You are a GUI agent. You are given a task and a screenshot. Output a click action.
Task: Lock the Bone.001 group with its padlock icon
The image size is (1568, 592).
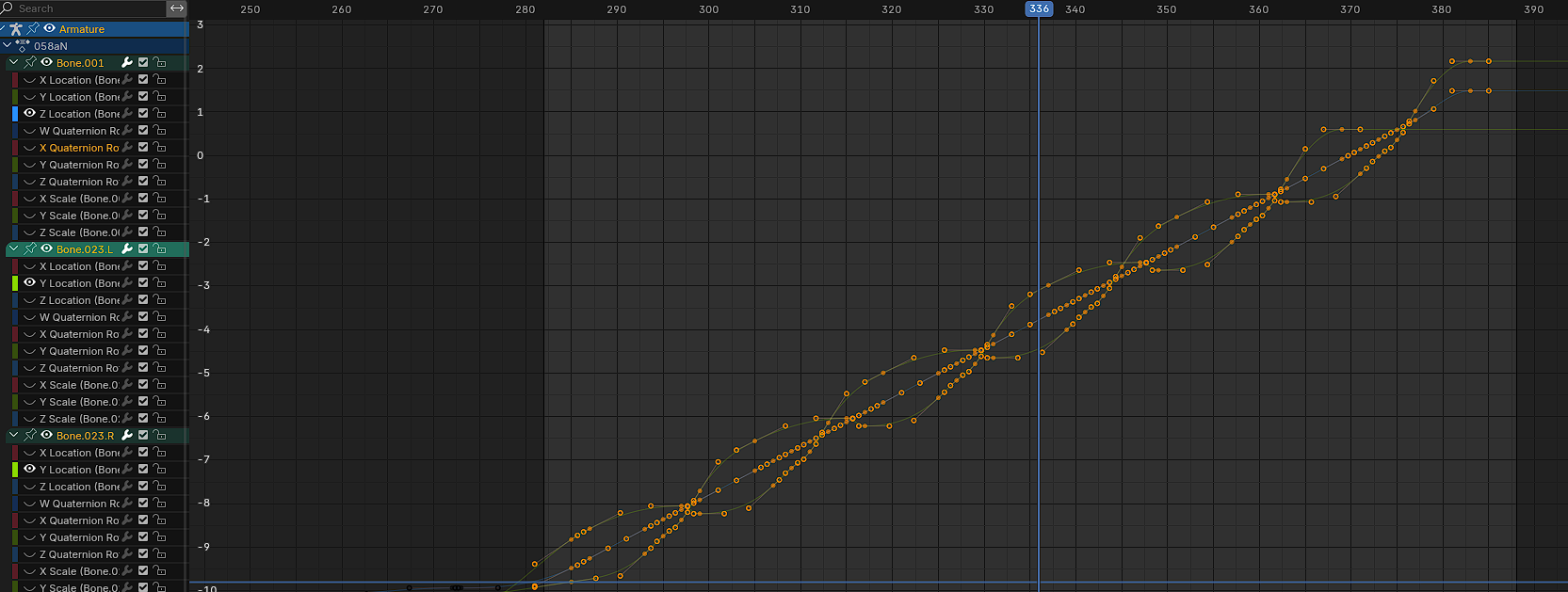[x=160, y=63]
